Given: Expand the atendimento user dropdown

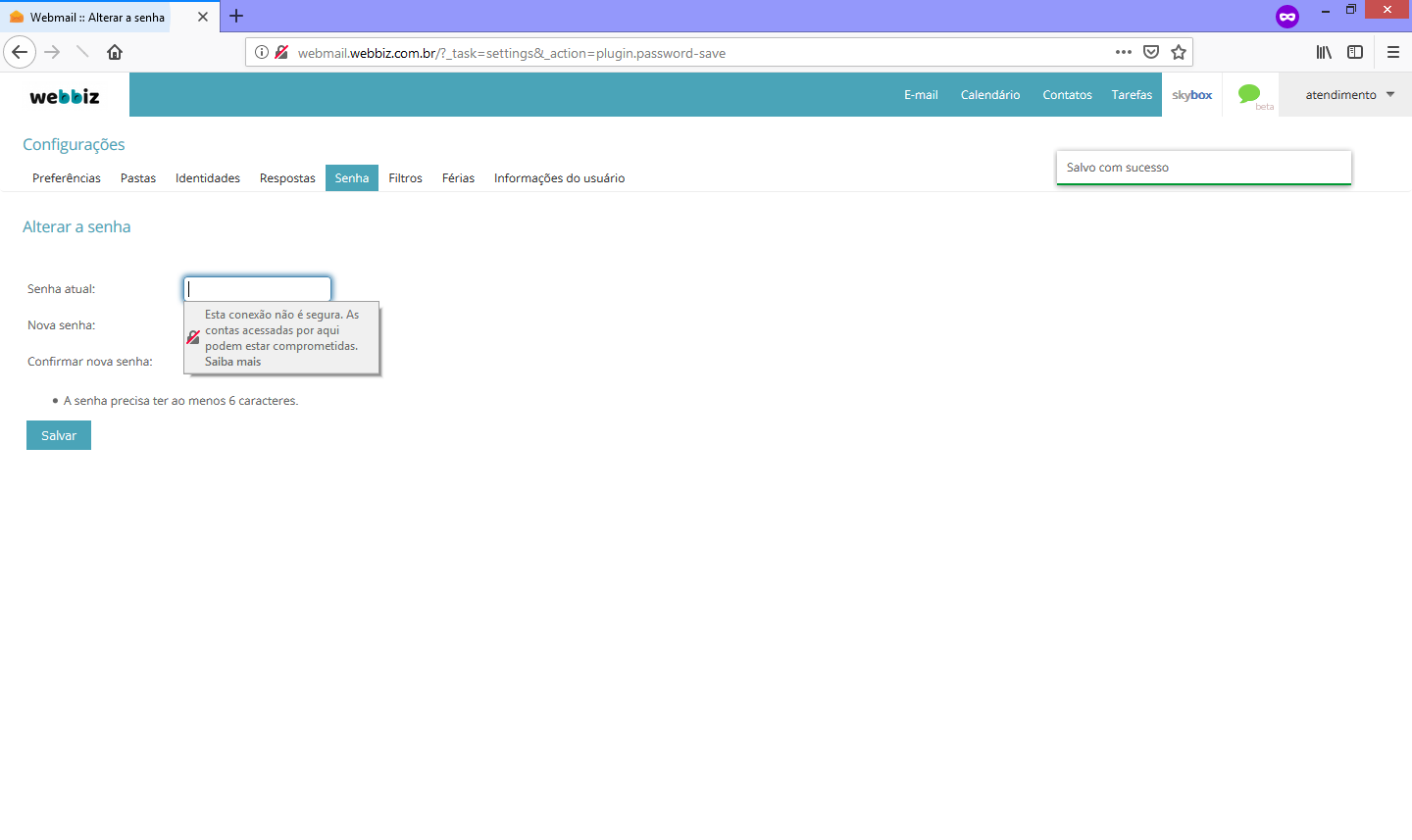Looking at the screenshot, I should [x=1349, y=95].
